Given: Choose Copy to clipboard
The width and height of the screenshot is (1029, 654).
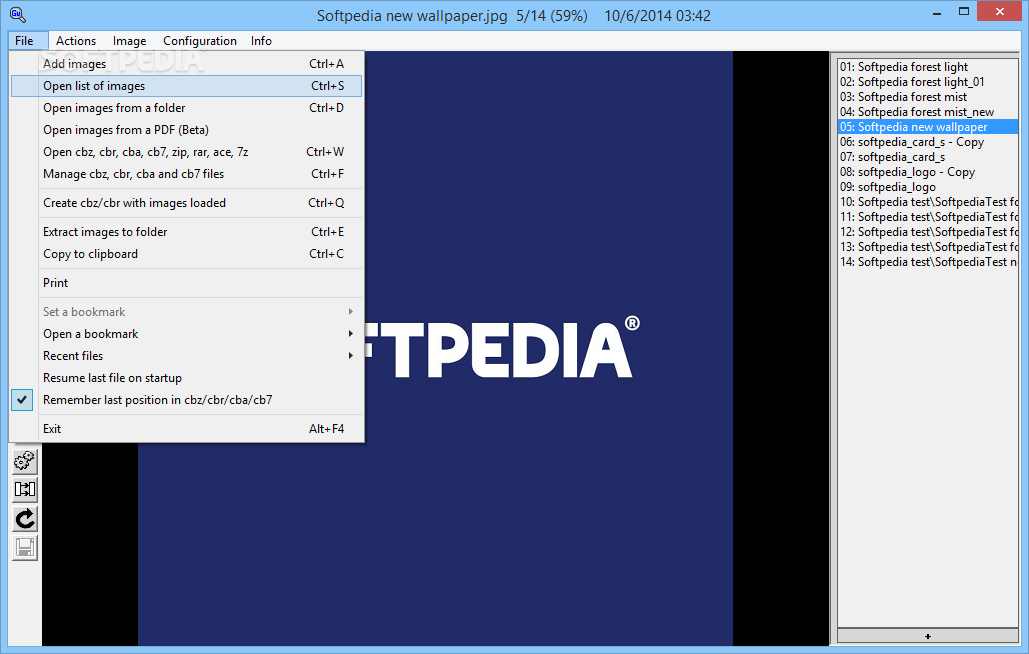Looking at the screenshot, I should (187, 254).
